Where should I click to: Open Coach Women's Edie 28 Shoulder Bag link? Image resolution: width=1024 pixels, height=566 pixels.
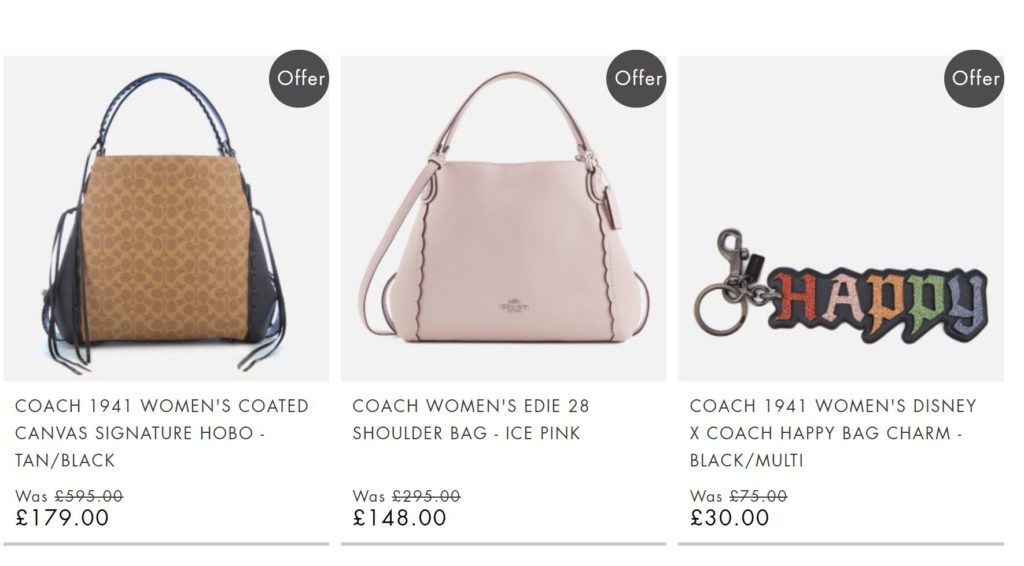pos(471,420)
